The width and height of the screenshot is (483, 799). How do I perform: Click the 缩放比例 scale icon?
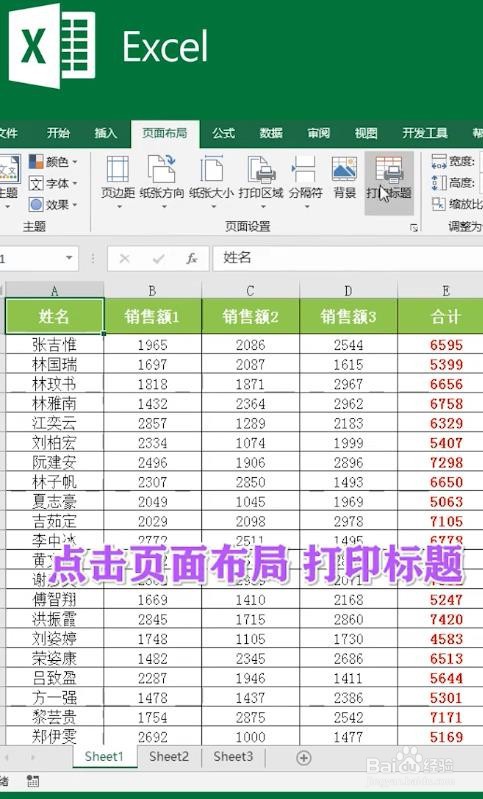coord(438,204)
